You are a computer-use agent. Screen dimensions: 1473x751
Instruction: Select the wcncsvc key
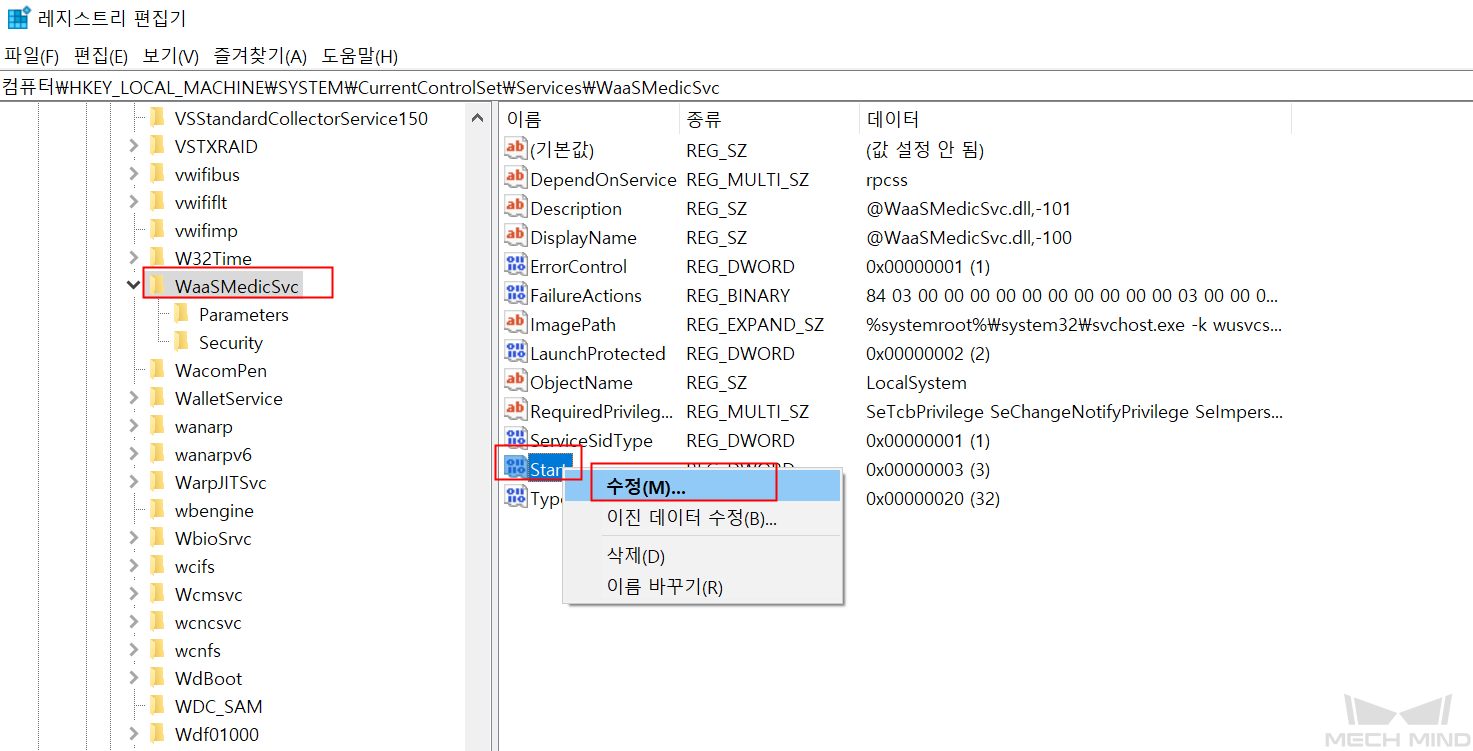click(208, 622)
